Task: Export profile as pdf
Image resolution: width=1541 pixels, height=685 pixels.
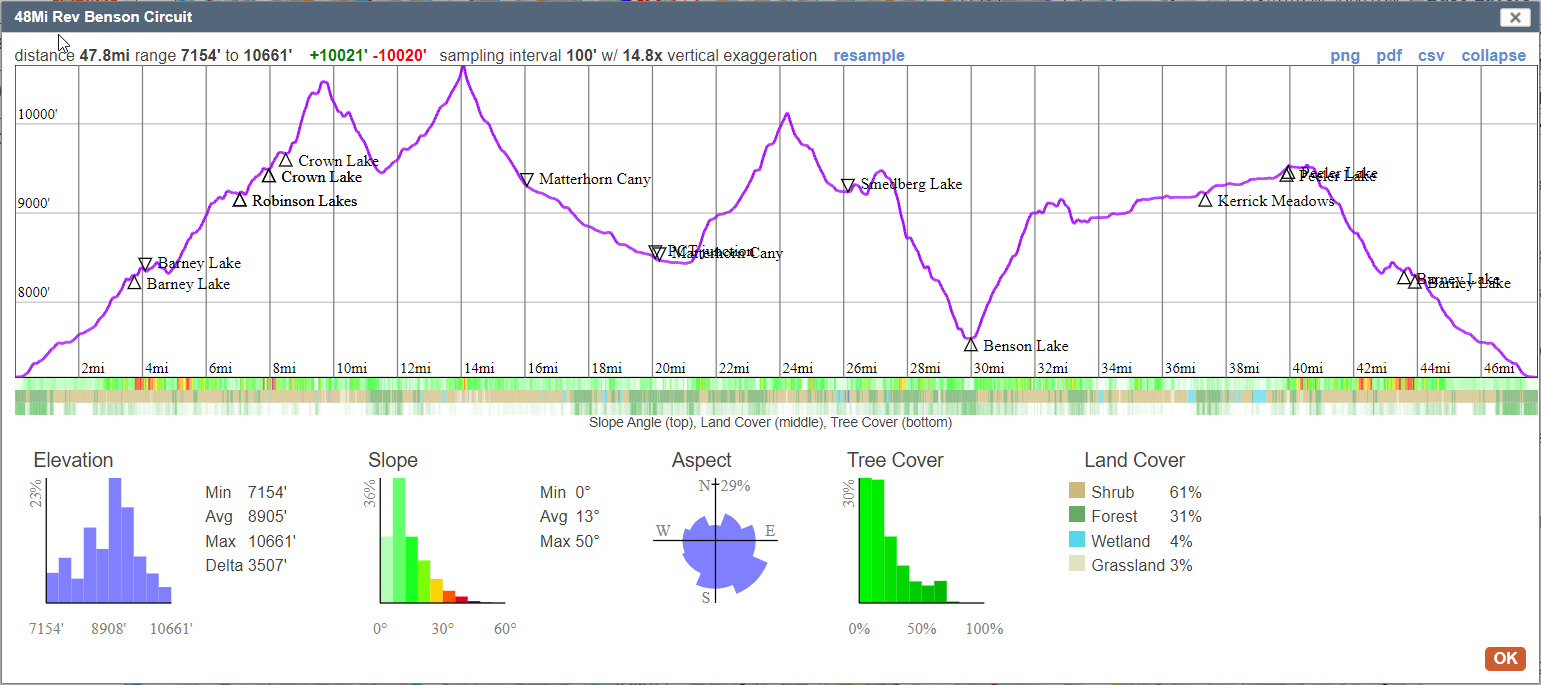Action: pos(1389,56)
